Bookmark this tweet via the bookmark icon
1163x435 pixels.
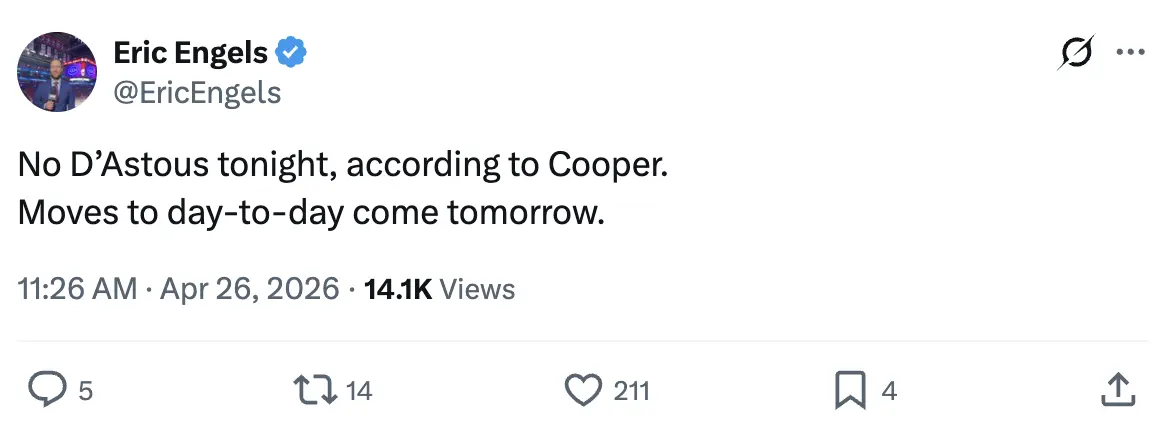848,390
